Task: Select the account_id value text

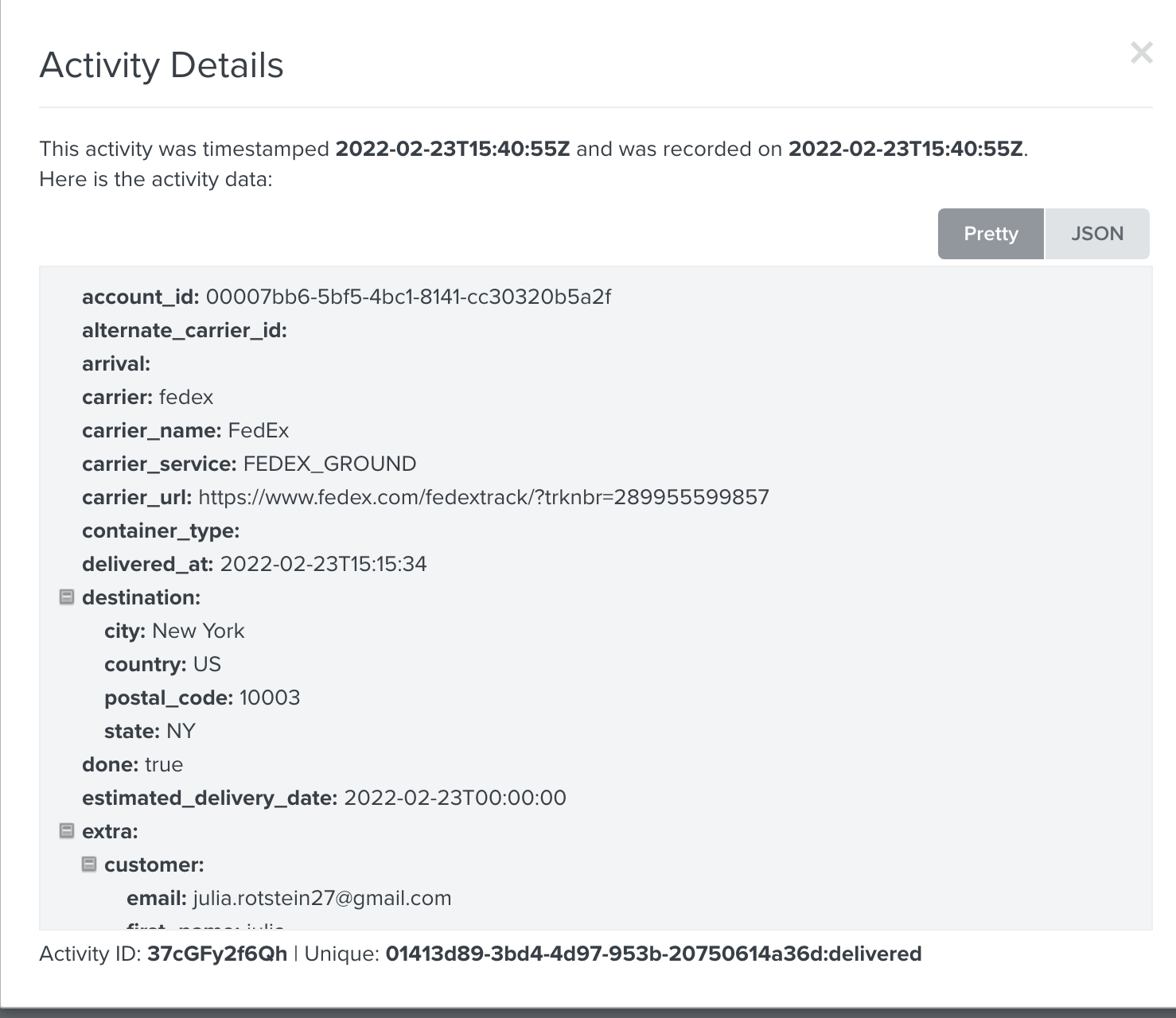Action: point(407,296)
